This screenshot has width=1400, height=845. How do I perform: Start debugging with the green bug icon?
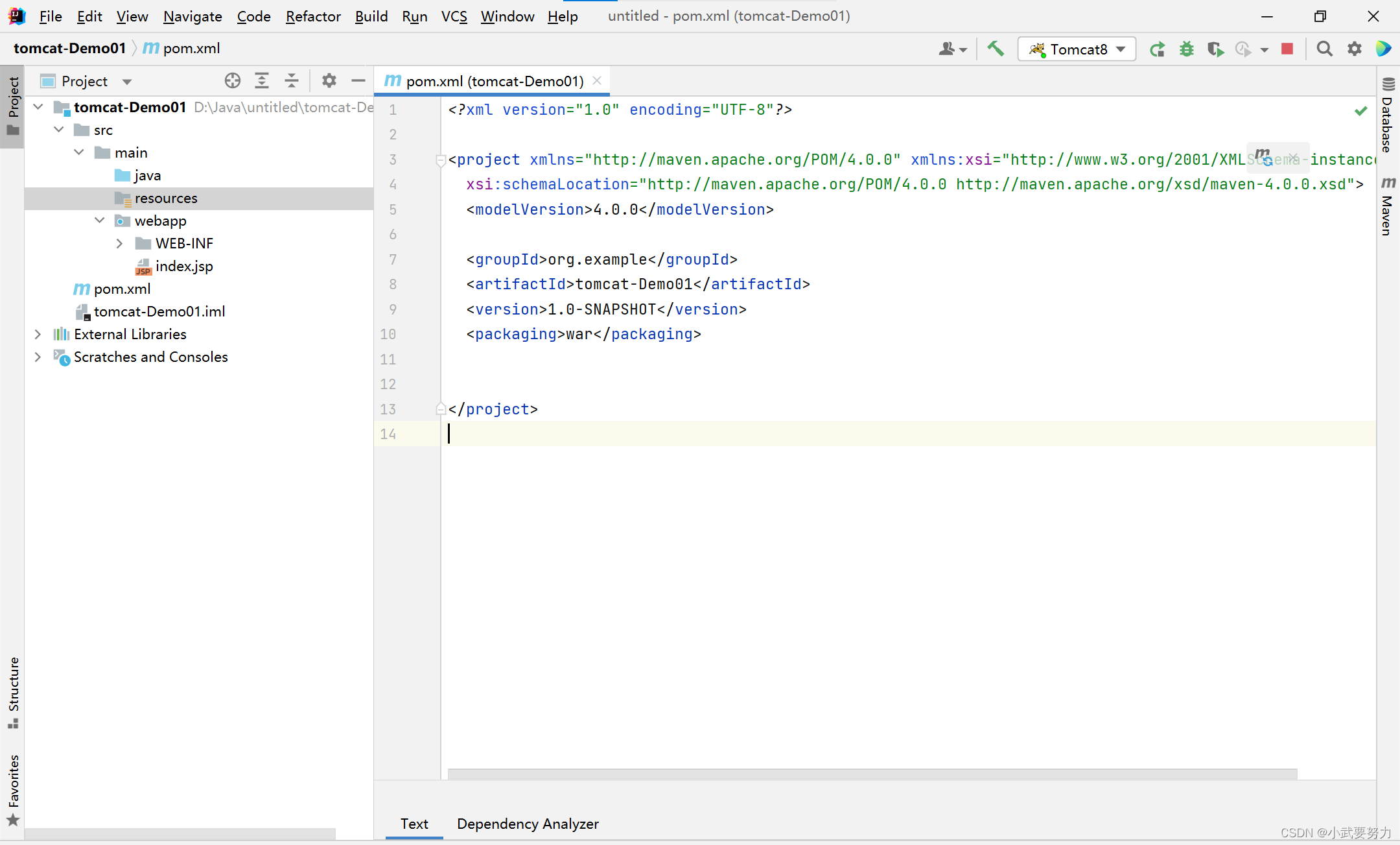click(x=1186, y=49)
